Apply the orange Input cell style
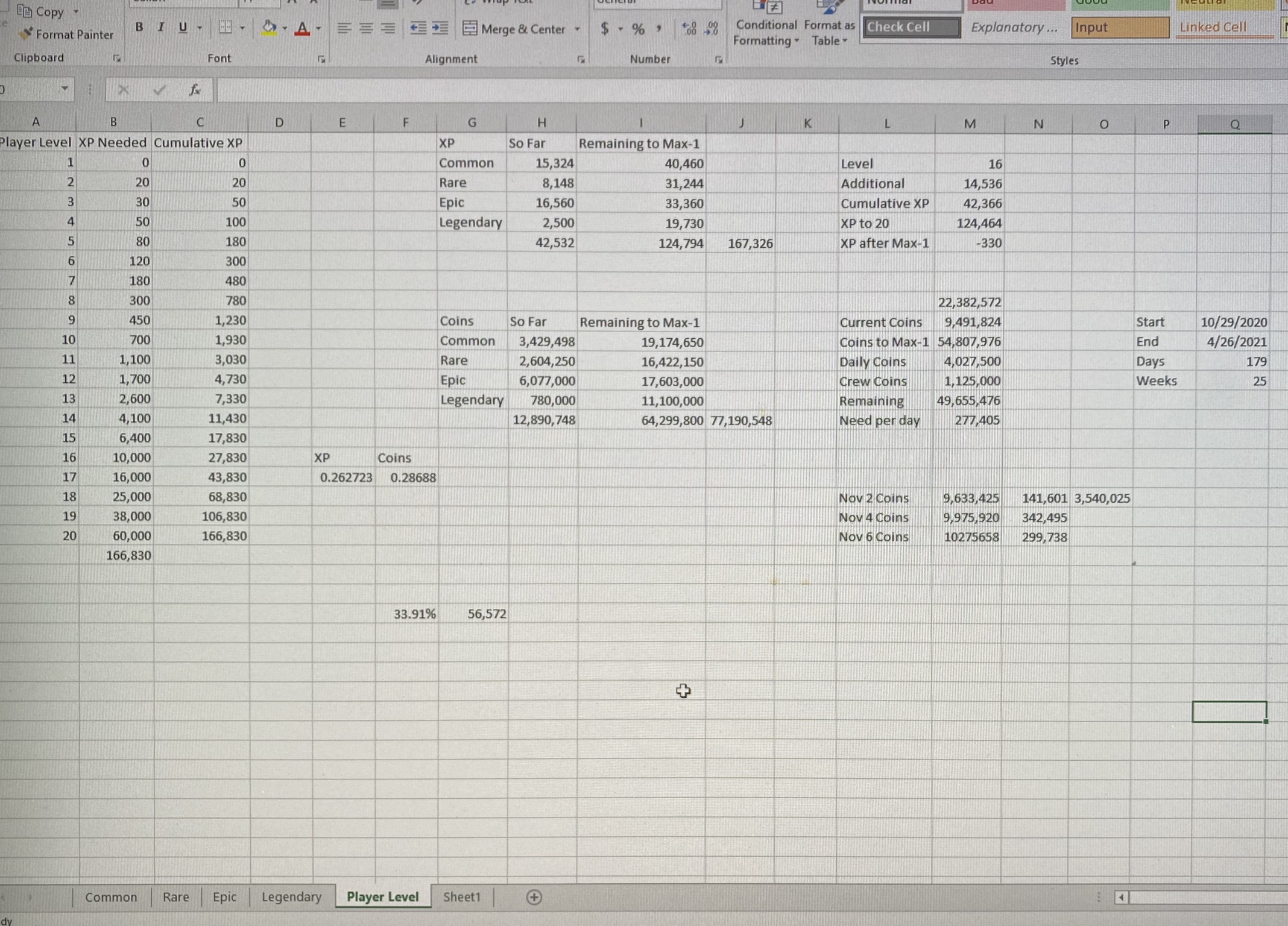This screenshot has width=1288, height=926. click(x=1119, y=27)
